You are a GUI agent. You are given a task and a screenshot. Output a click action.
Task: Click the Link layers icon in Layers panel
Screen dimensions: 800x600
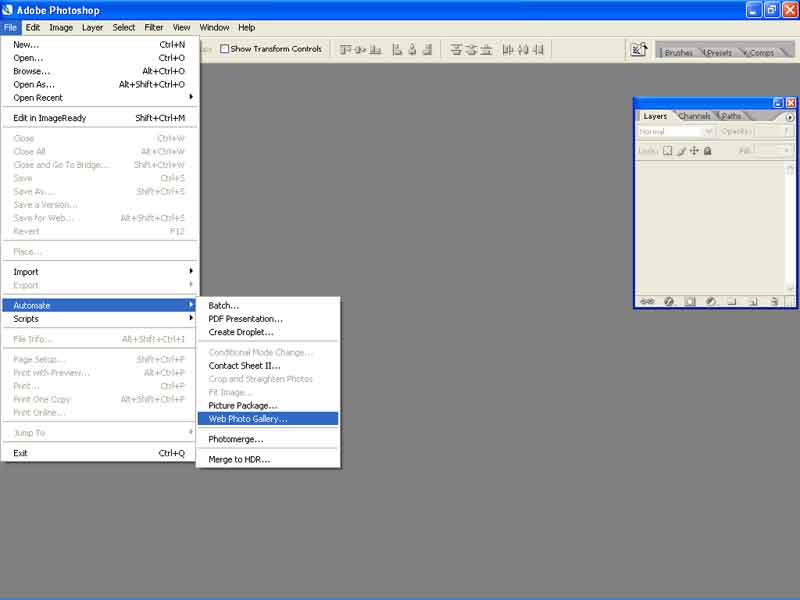[x=647, y=301]
